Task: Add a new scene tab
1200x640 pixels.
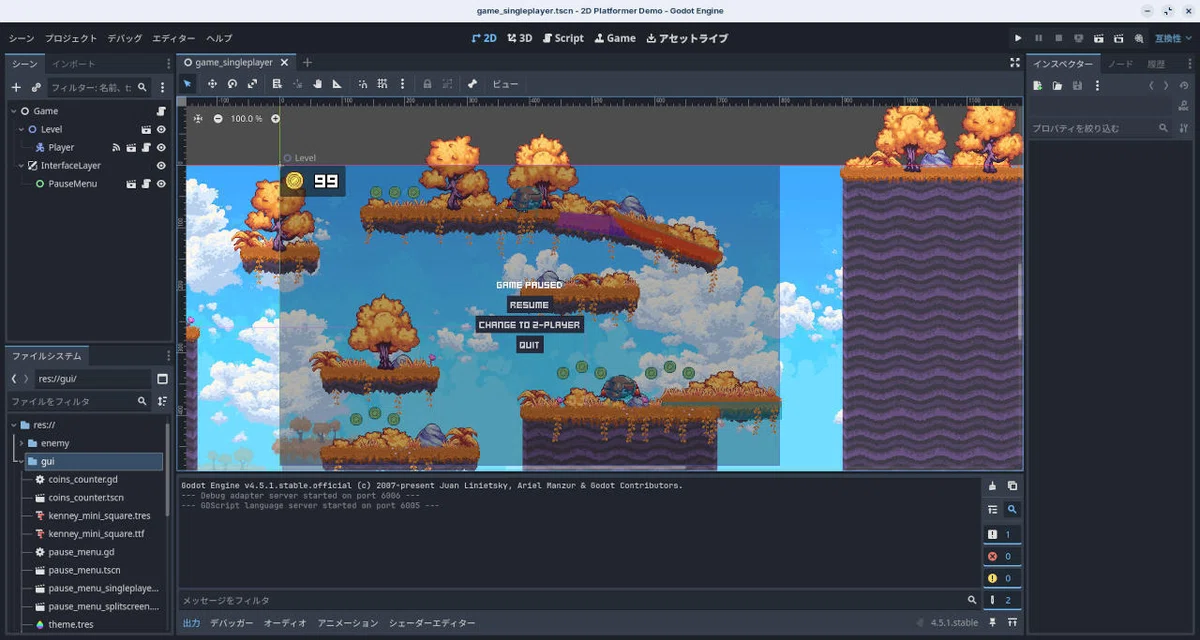Action: pyautogui.click(x=307, y=62)
